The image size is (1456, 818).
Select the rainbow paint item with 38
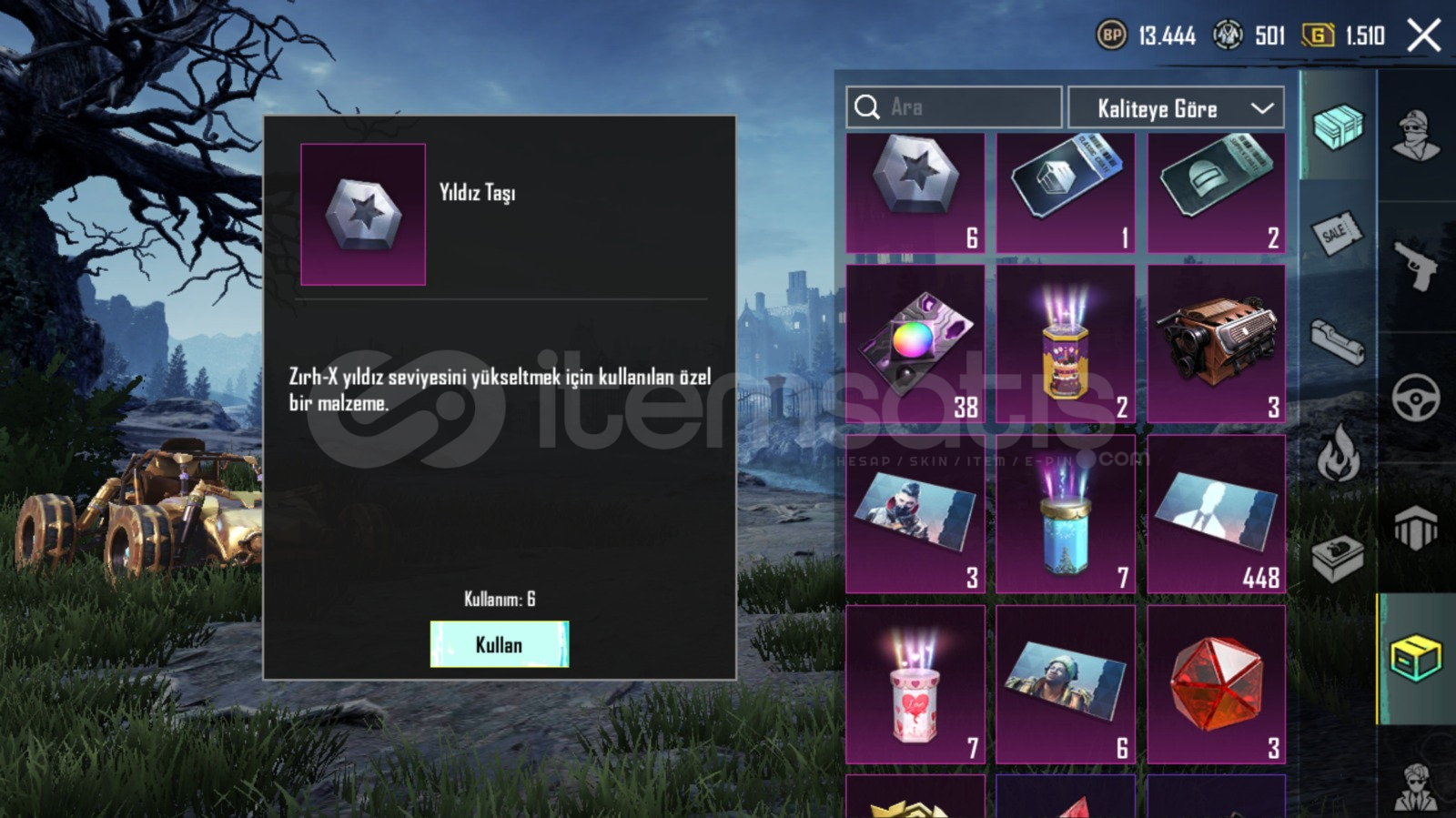point(915,344)
